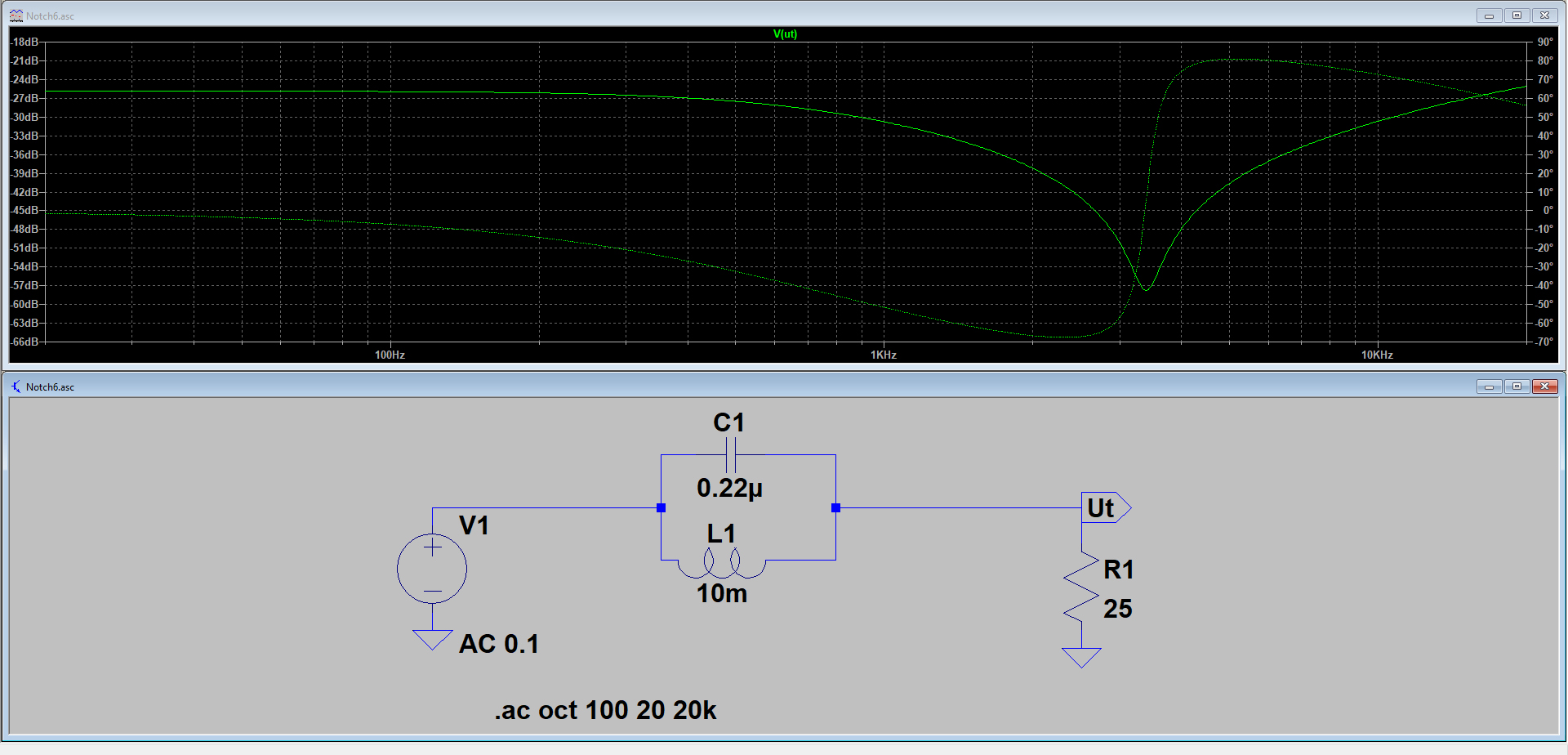Click the ground symbol under R1

[x=1081, y=658]
